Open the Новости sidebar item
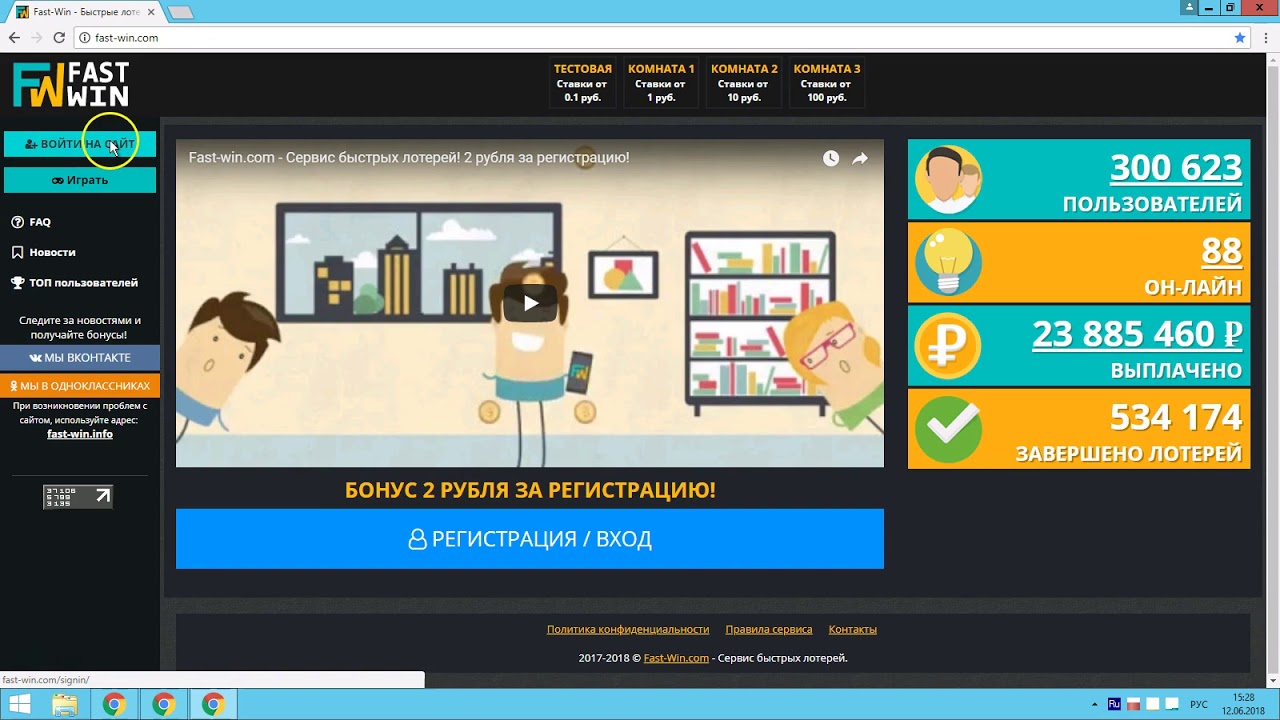This screenshot has width=1280, height=720. pyautogui.click(x=43, y=252)
